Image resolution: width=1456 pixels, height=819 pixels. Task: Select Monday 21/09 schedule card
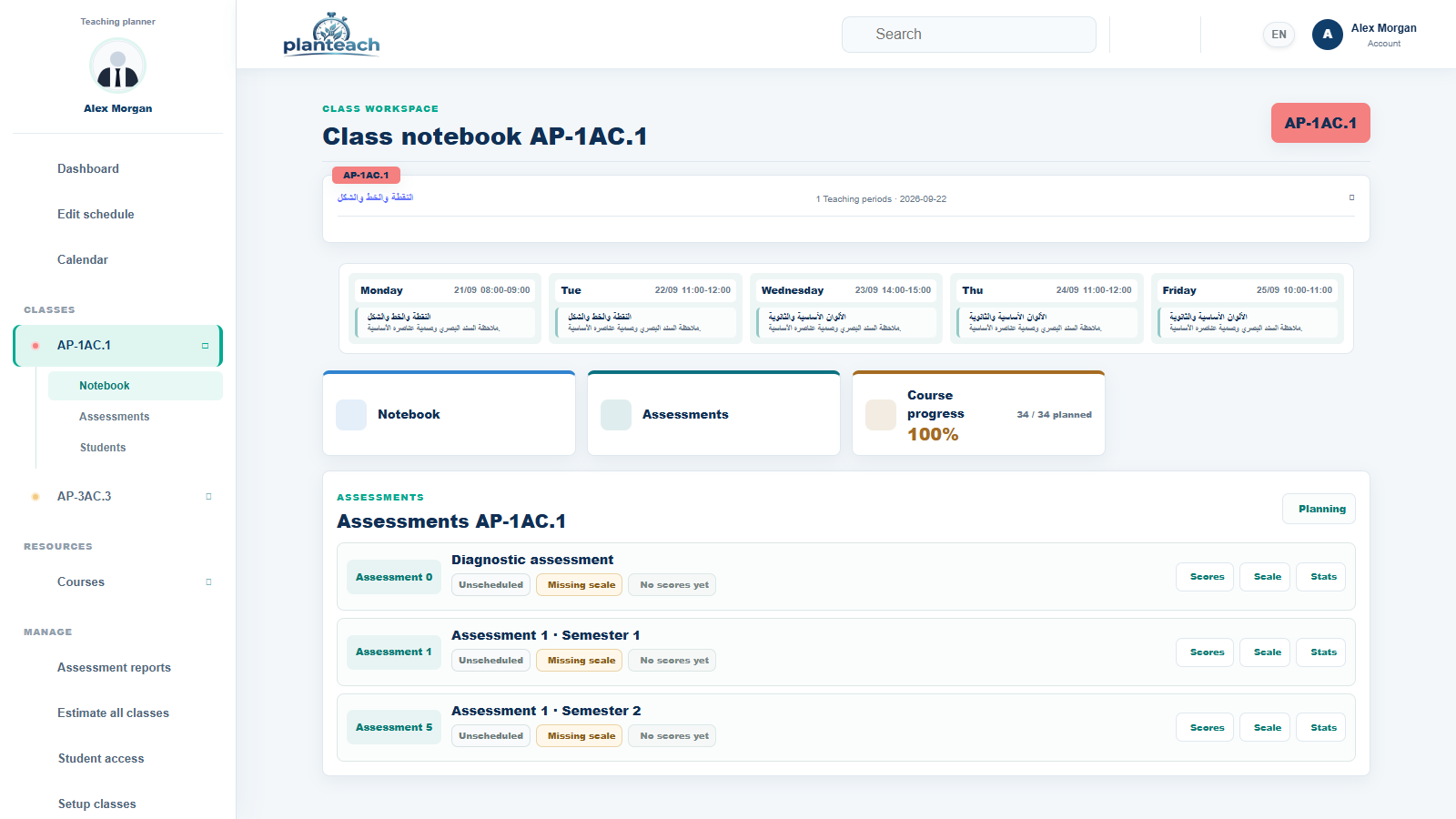coord(445,308)
